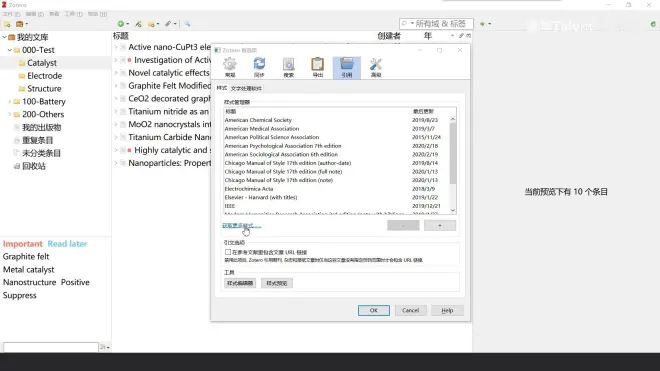Select the Cite preferences pane (folder icon)
This screenshot has width=660, height=371.
[346, 67]
